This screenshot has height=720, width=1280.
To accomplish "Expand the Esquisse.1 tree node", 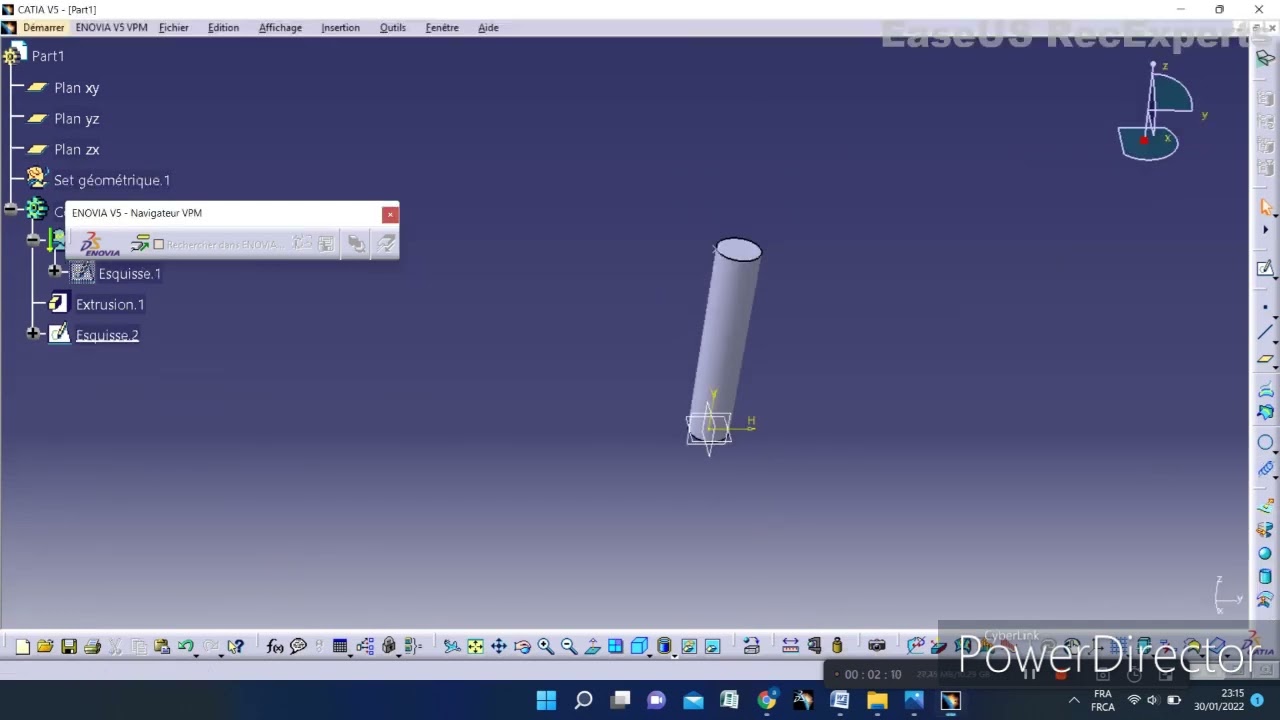I will click(55, 271).
